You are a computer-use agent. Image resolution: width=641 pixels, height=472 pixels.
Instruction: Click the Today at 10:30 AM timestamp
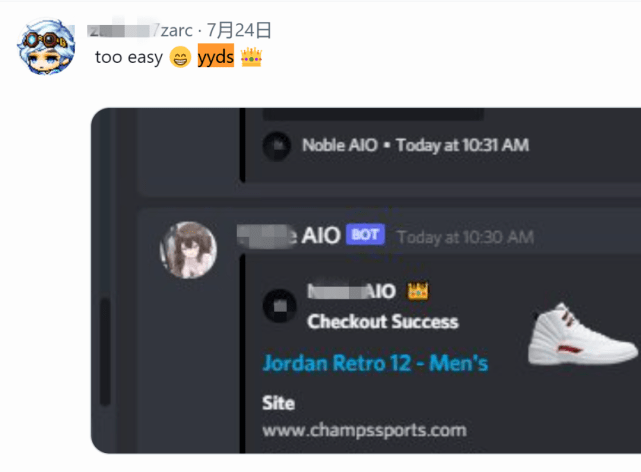point(466,237)
